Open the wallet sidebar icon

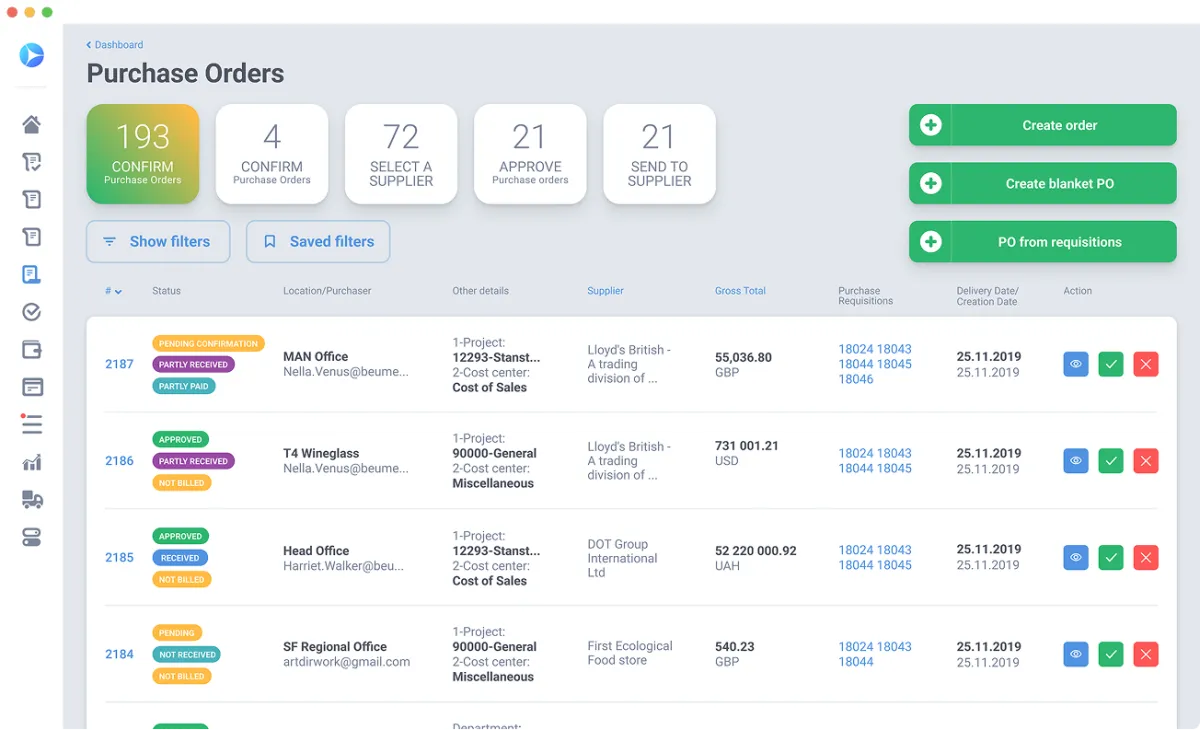tap(32, 350)
